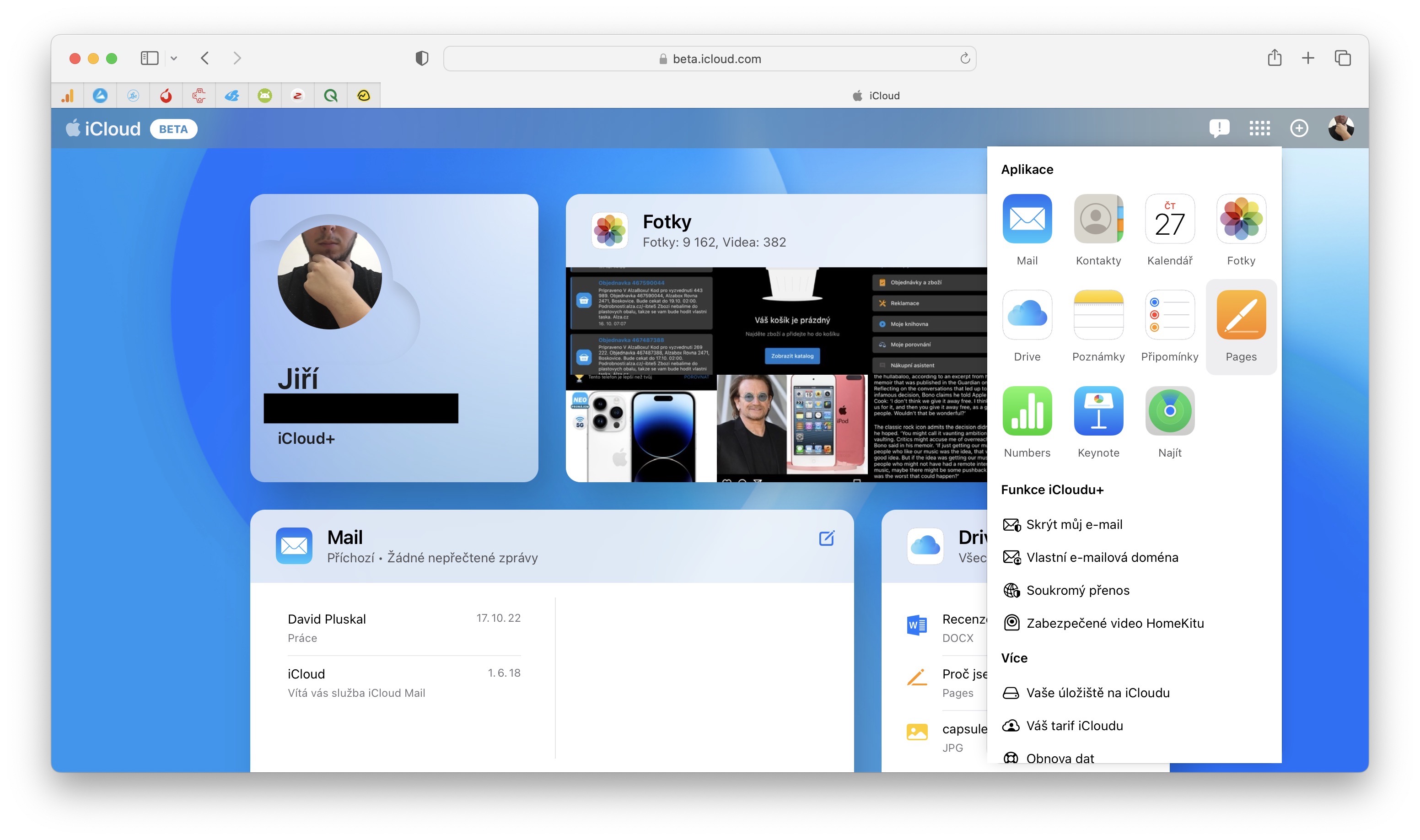Viewport: 1420px width, 840px height.
Task: Open the account avatar menu
Action: click(1340, 129)
